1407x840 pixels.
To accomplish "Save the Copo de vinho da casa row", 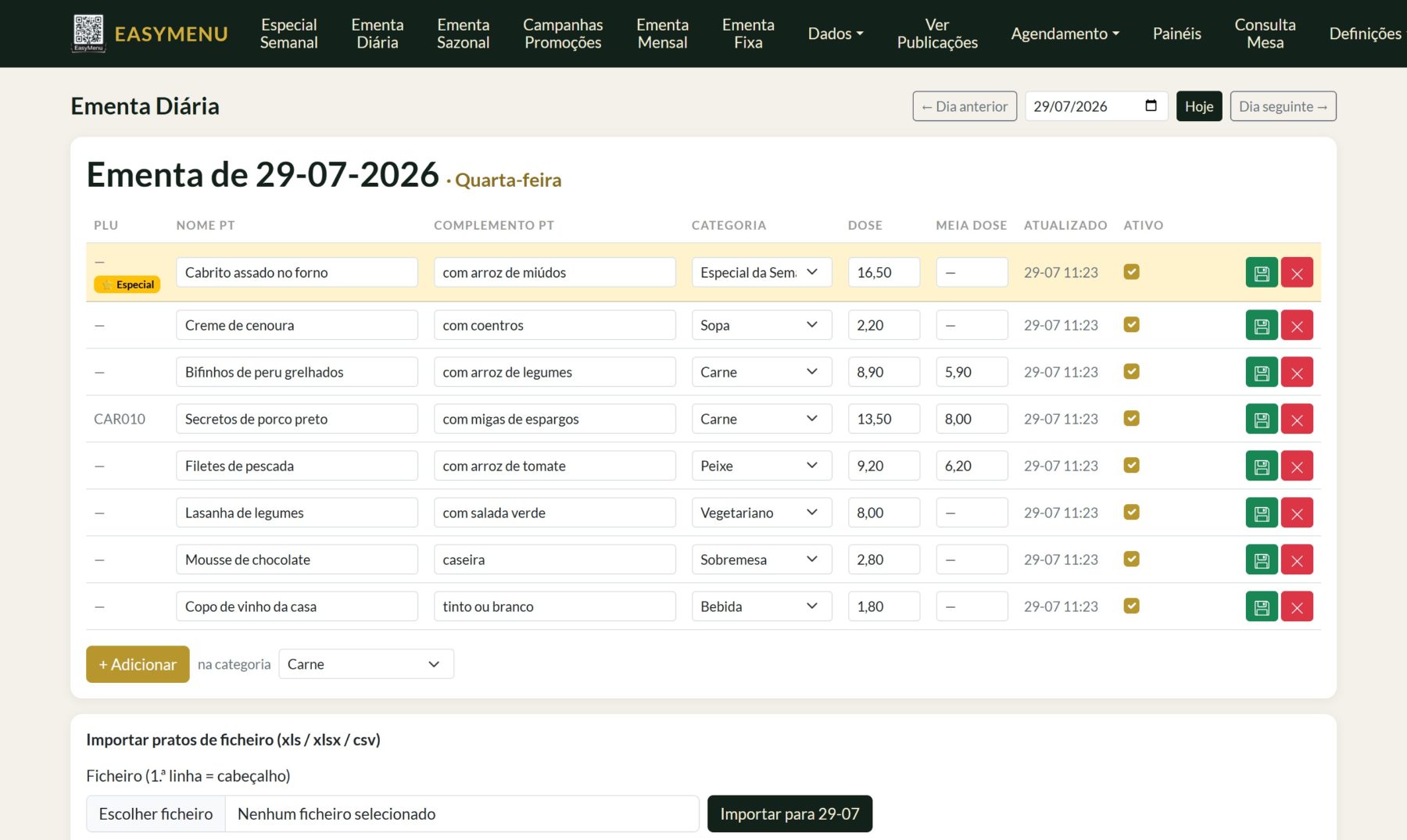I will 1261,606.
